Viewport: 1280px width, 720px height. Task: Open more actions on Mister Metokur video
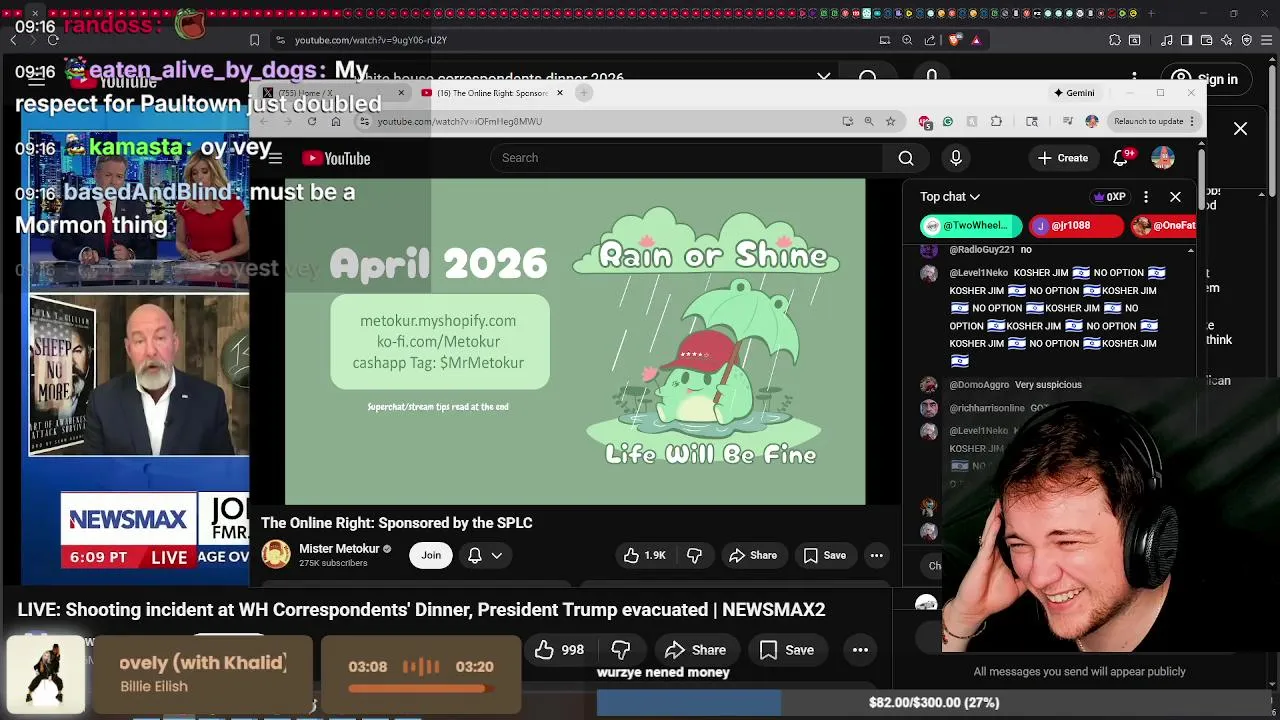pyautogui.click(x=876, y=555)
